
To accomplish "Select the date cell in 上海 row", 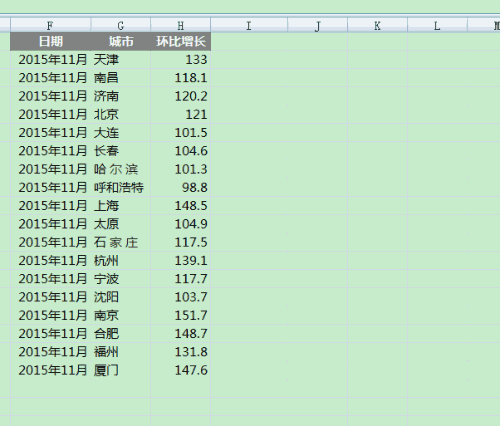I will (x=50, y=206).
